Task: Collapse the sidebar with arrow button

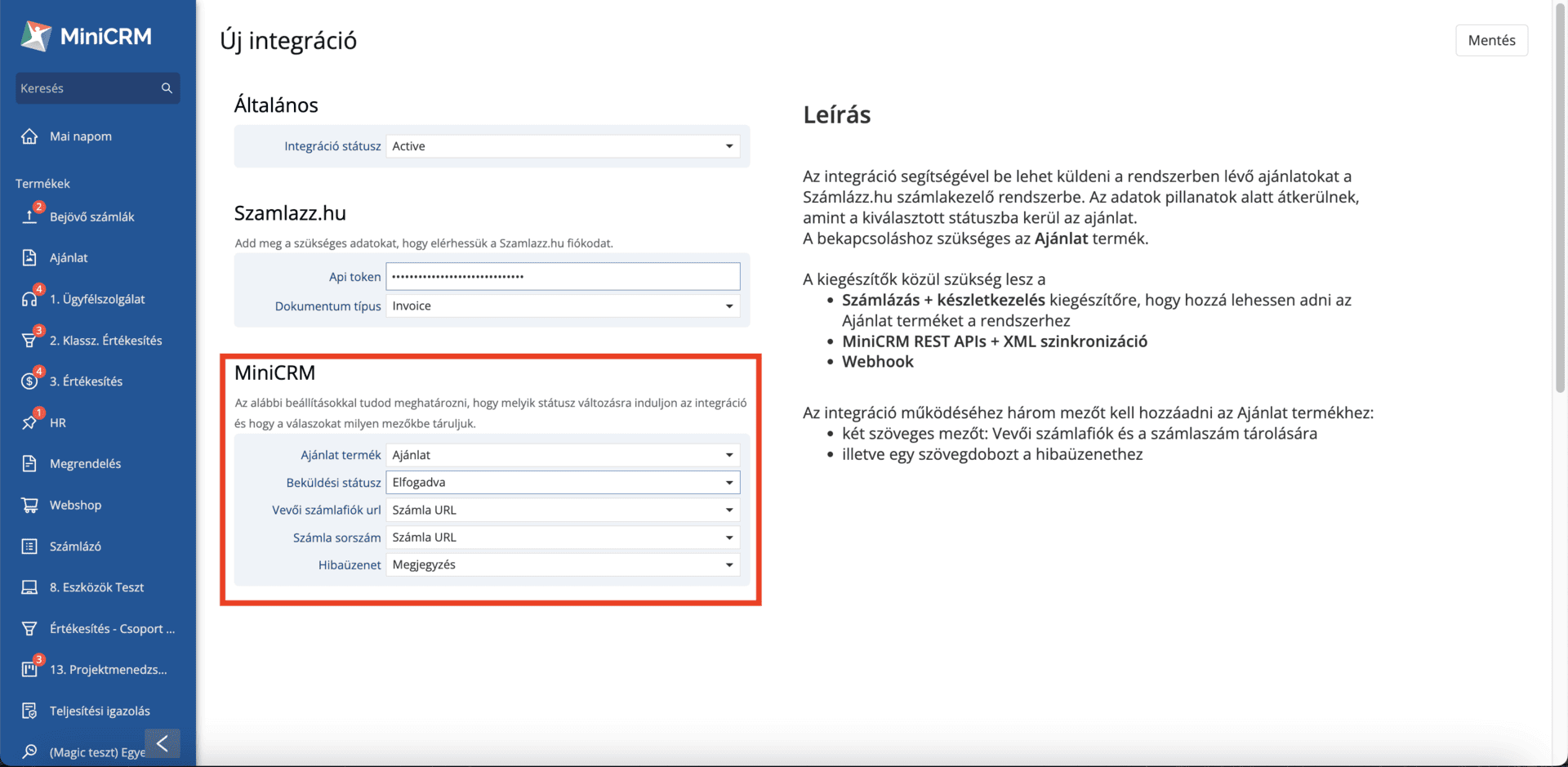Action: (x=163, y=743)
